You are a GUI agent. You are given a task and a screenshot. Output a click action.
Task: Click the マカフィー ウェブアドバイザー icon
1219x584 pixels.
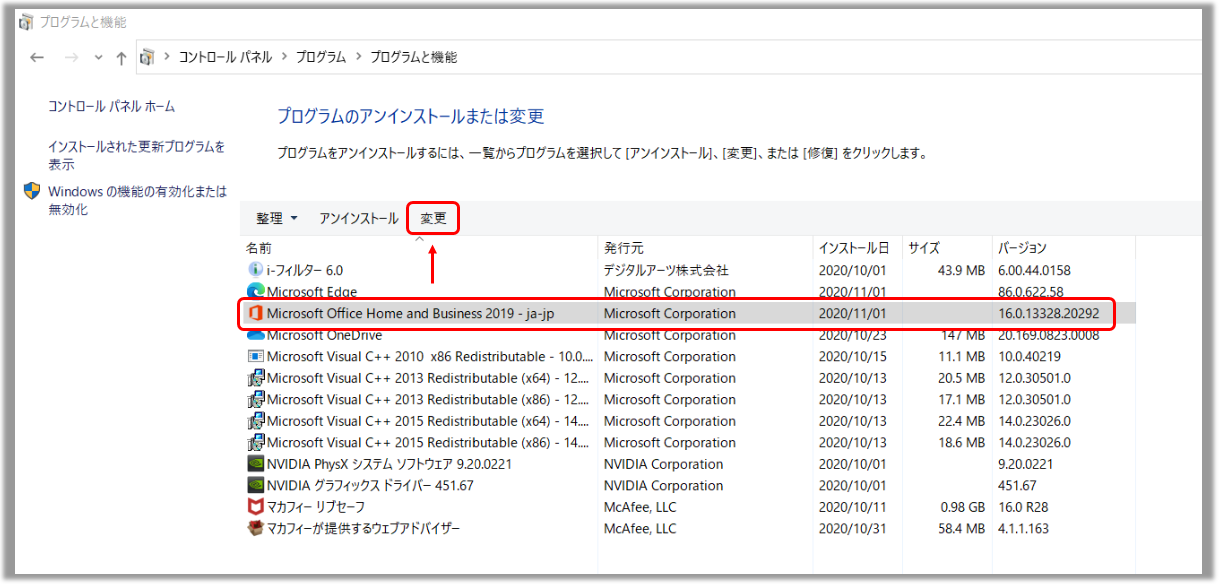(x=255, y=529)
